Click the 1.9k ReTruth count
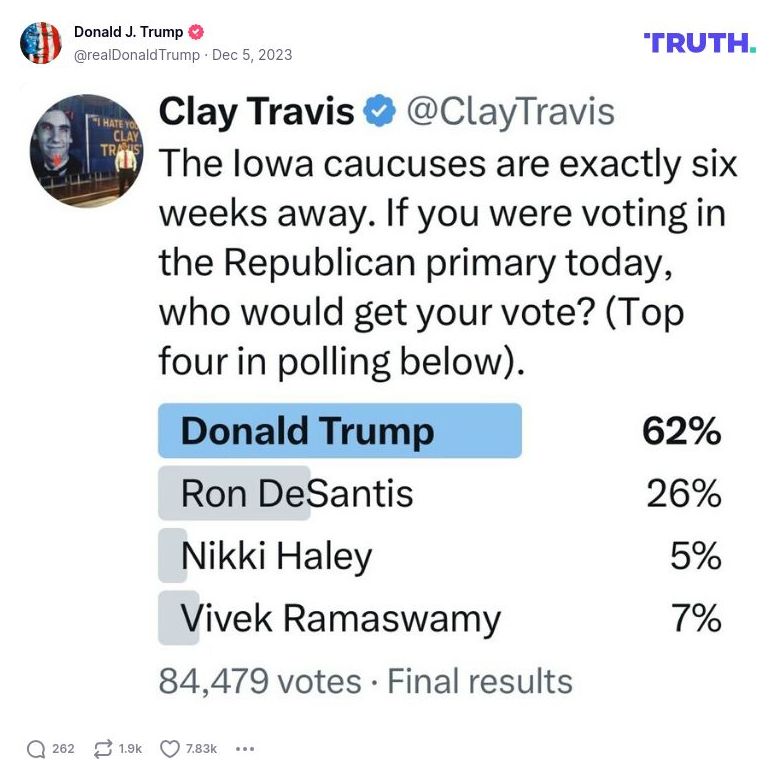Screen dimensions: 777x779 [131, 748]
